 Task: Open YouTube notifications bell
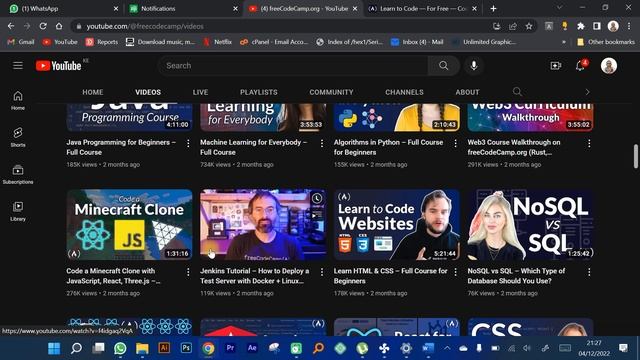click(x=580, y=65)
